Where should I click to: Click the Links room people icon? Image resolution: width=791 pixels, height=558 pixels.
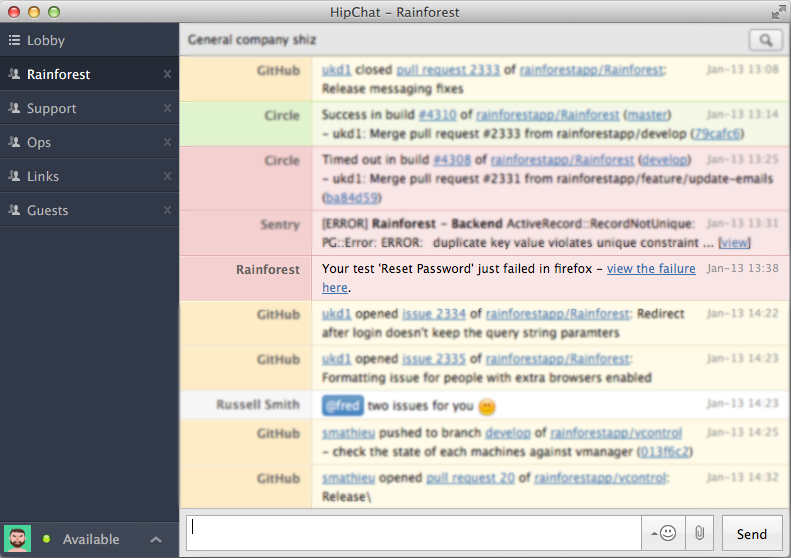tap(14, 176)
